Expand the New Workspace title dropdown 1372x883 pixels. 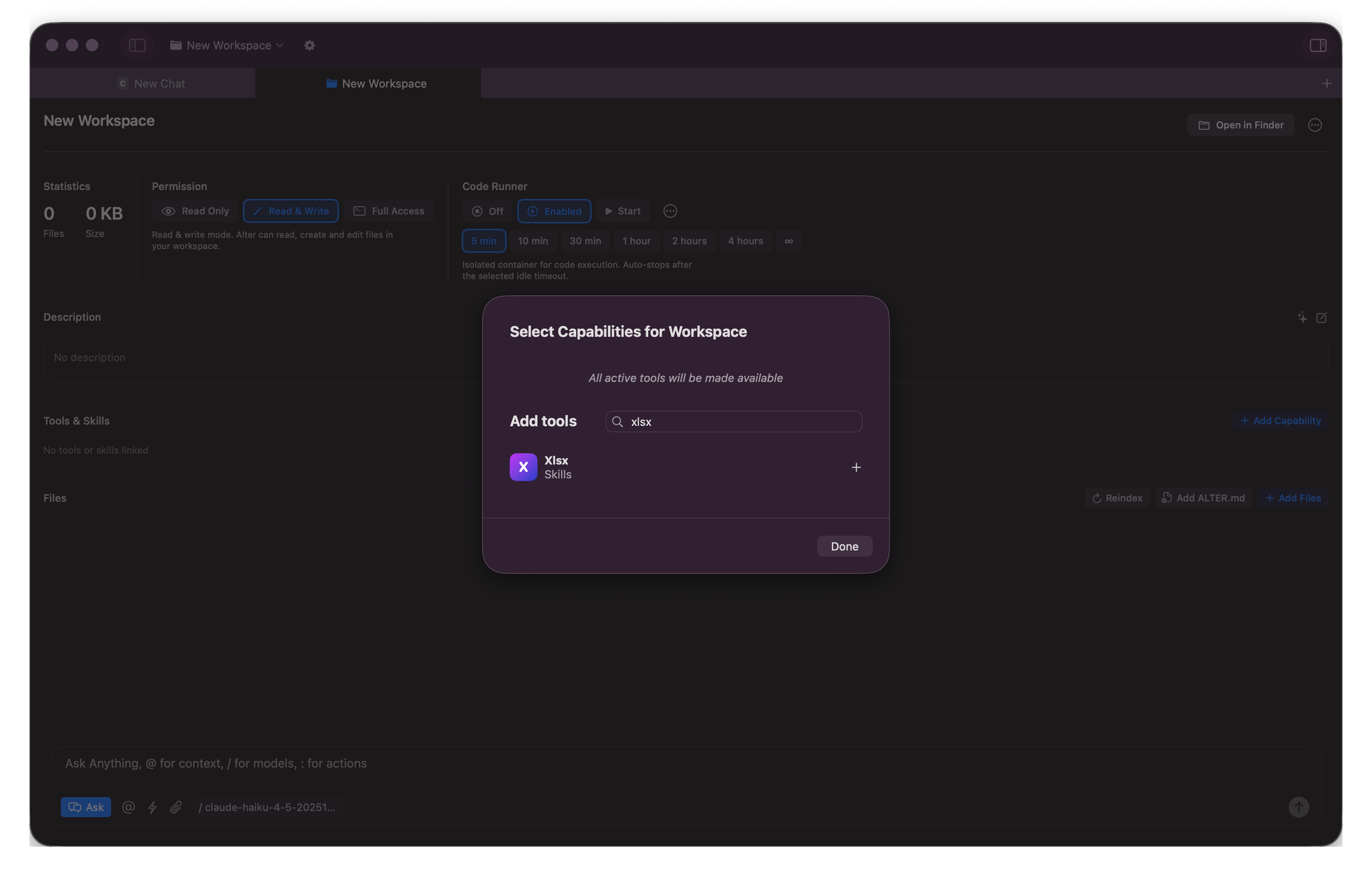[x=227, y=45]
